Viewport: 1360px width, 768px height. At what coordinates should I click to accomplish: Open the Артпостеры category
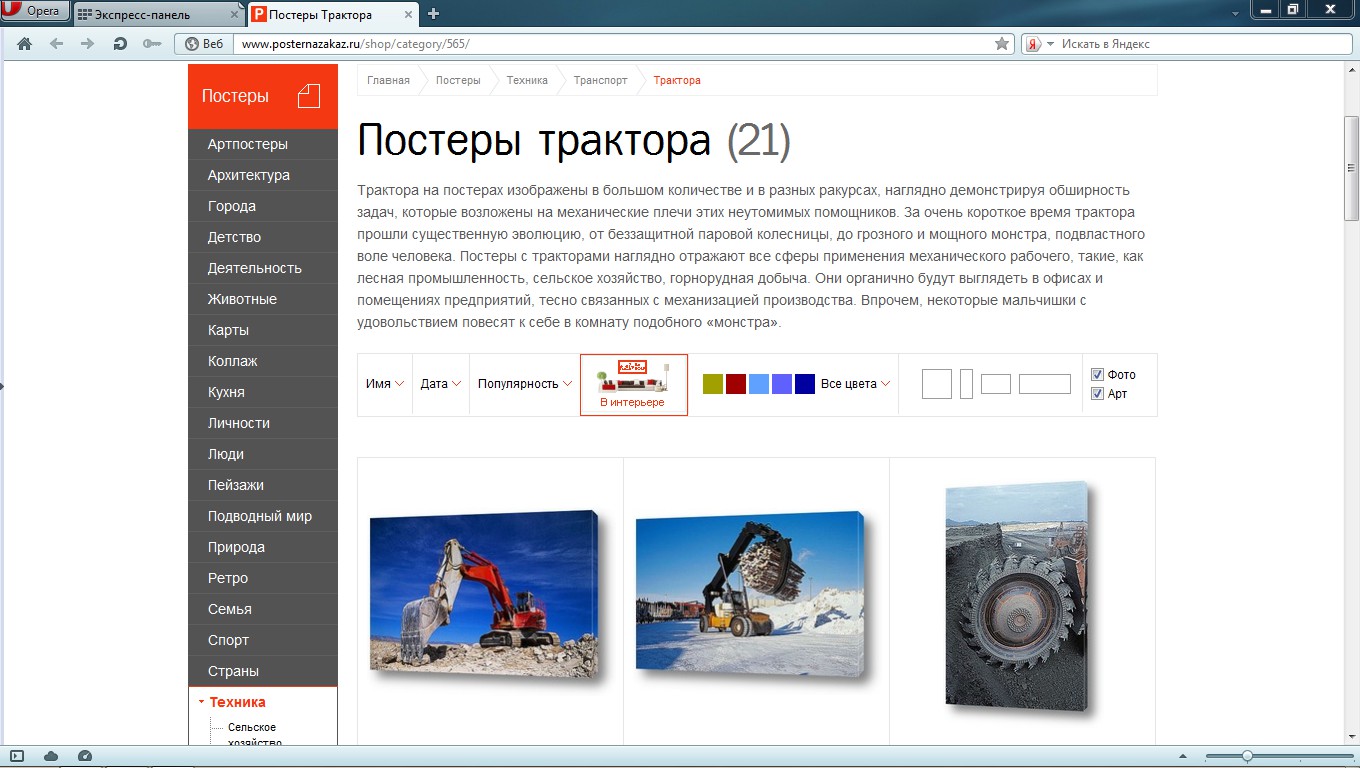click(263, 144)
